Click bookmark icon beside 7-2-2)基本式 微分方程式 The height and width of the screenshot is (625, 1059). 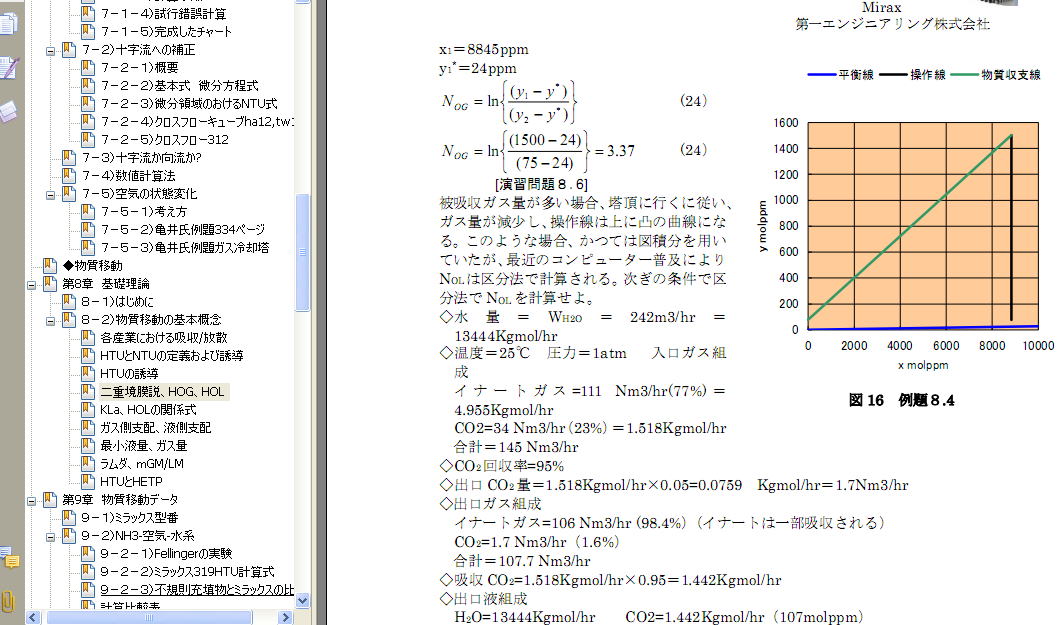(88, 85)
